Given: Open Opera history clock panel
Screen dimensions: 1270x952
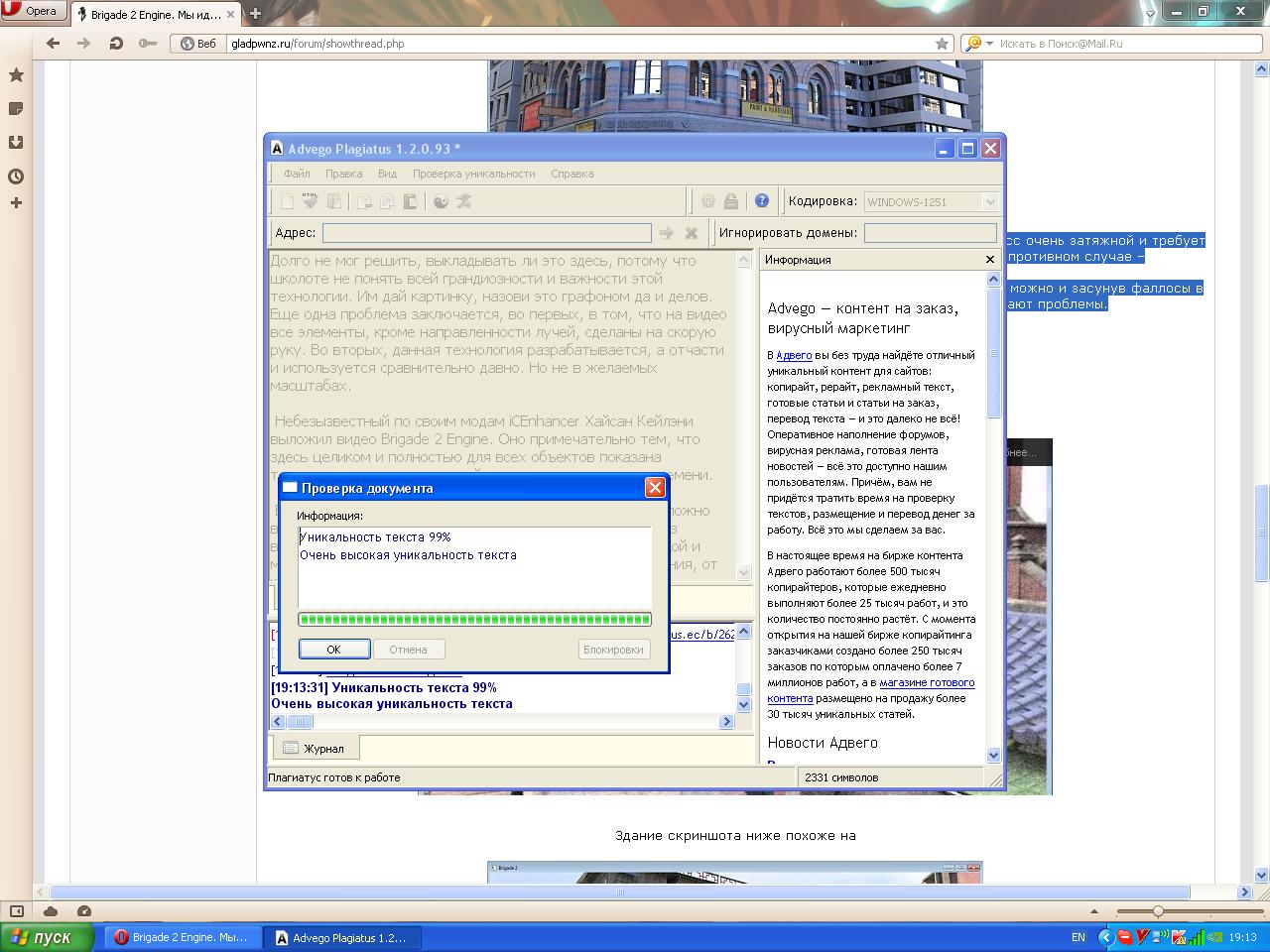Looking at the screenshot, I should pos(16,177).
